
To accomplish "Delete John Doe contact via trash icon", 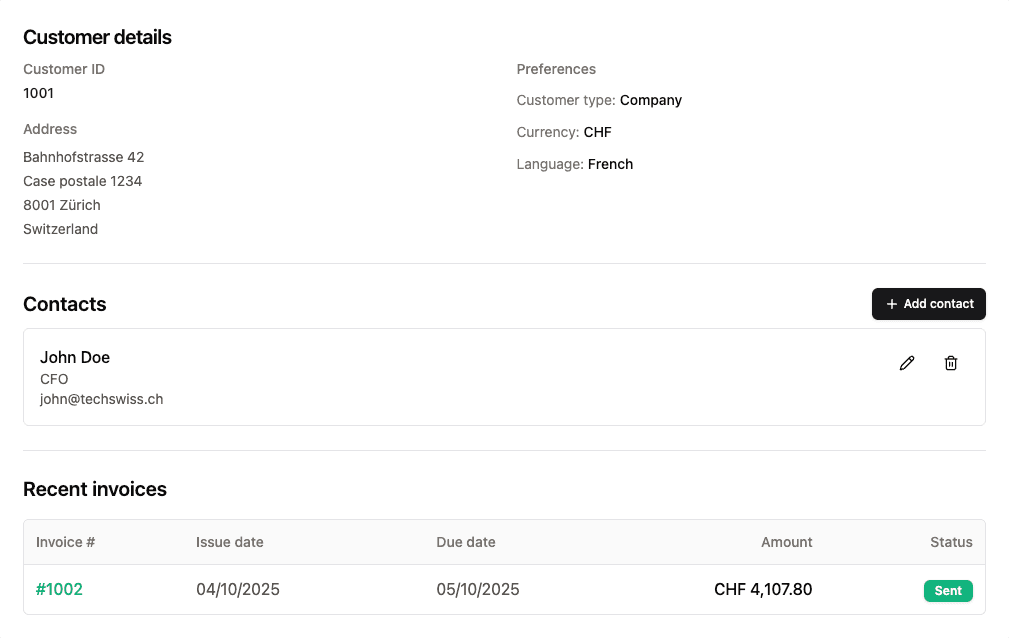I will coord(951,363).
